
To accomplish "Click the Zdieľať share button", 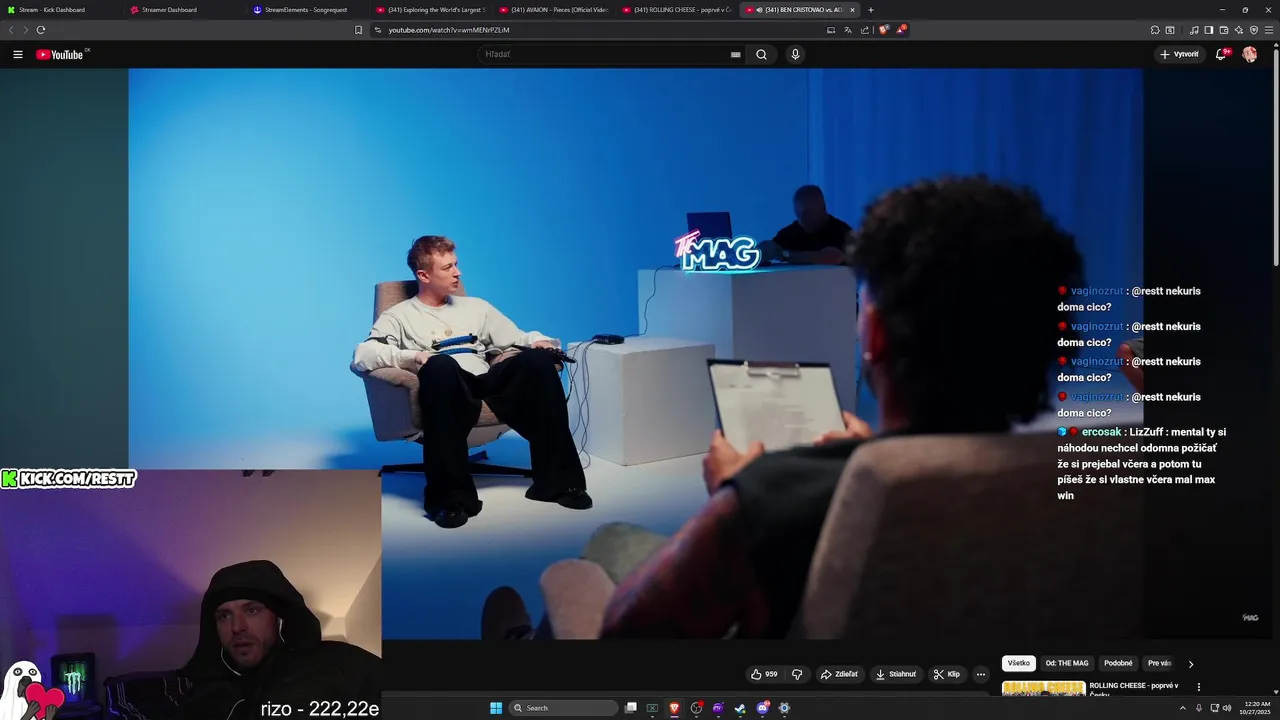I will pyautogui.click(x=839, y=674).
